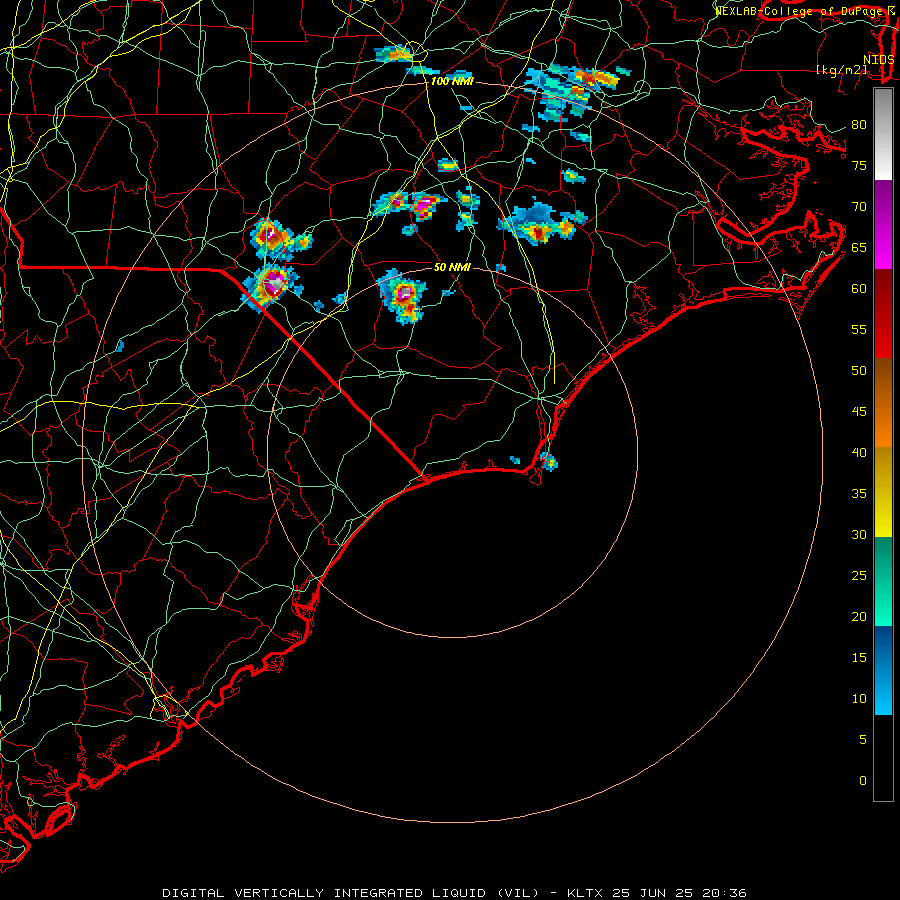
Task: Click the 50 value on the color scale
Action: (859, 370)
